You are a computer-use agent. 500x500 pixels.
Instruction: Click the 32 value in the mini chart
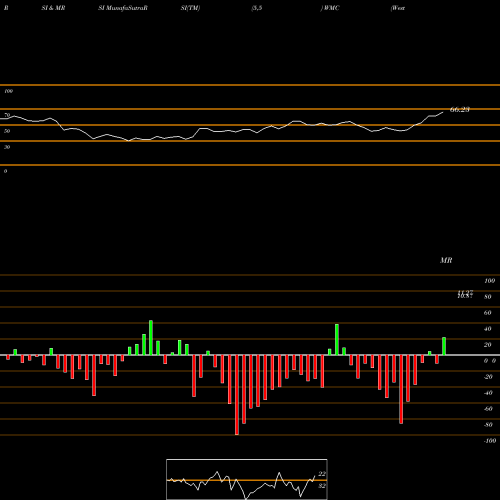pos(322,486)
